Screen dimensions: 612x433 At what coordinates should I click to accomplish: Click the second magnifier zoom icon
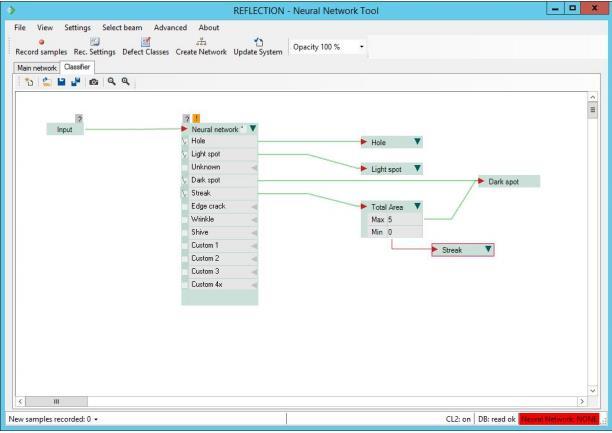[125, 81]
